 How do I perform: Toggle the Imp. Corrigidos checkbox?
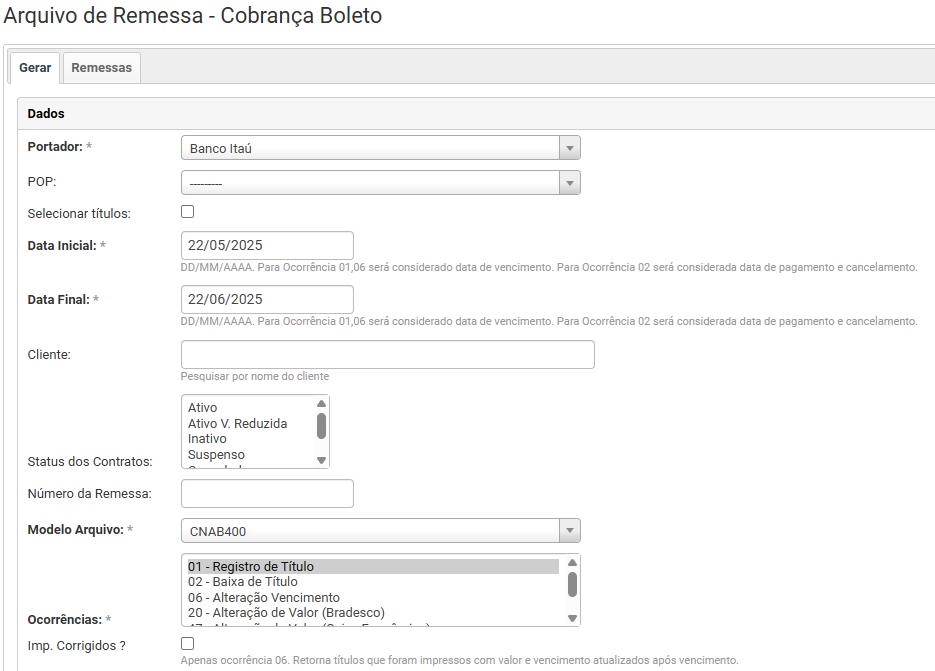(x=187, y=643)
